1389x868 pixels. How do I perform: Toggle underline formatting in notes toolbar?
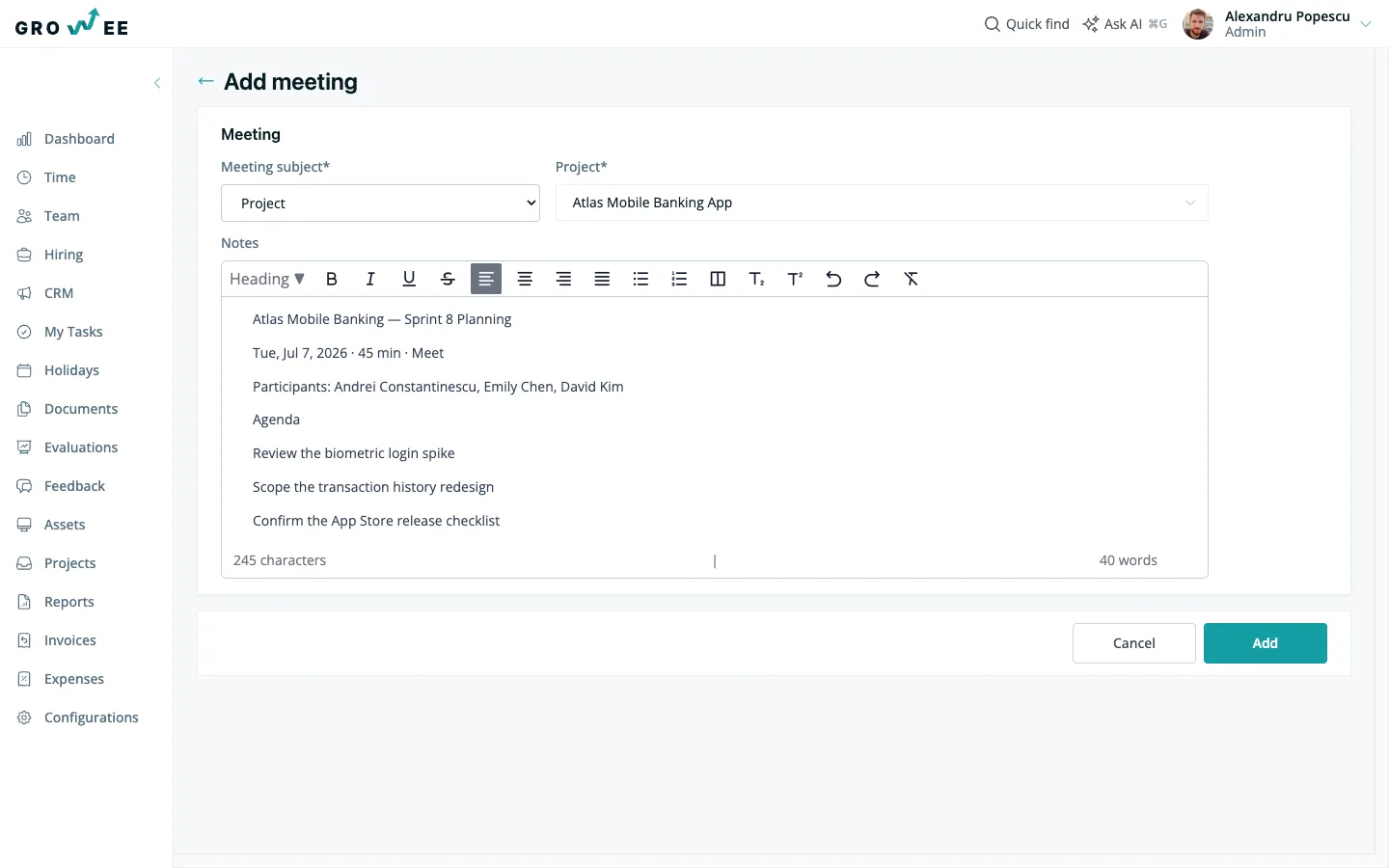tap(409, 279)
